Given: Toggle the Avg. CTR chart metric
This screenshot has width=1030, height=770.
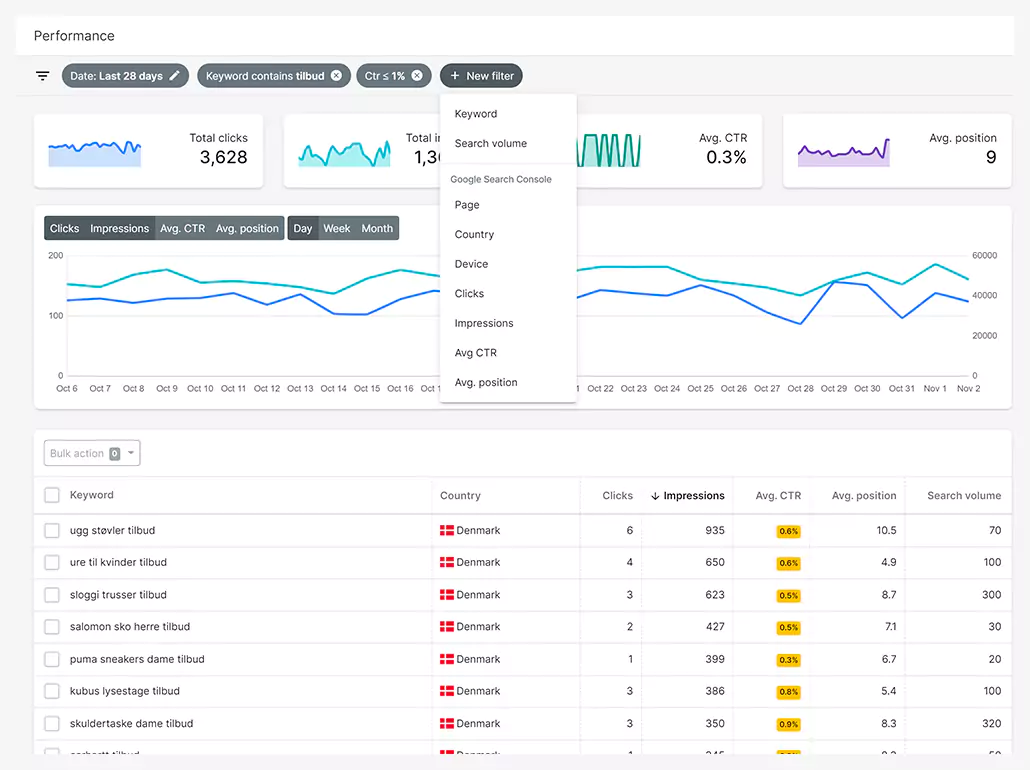Looking at the screenshot, I should pyautogui.click(x=182, y=228).
